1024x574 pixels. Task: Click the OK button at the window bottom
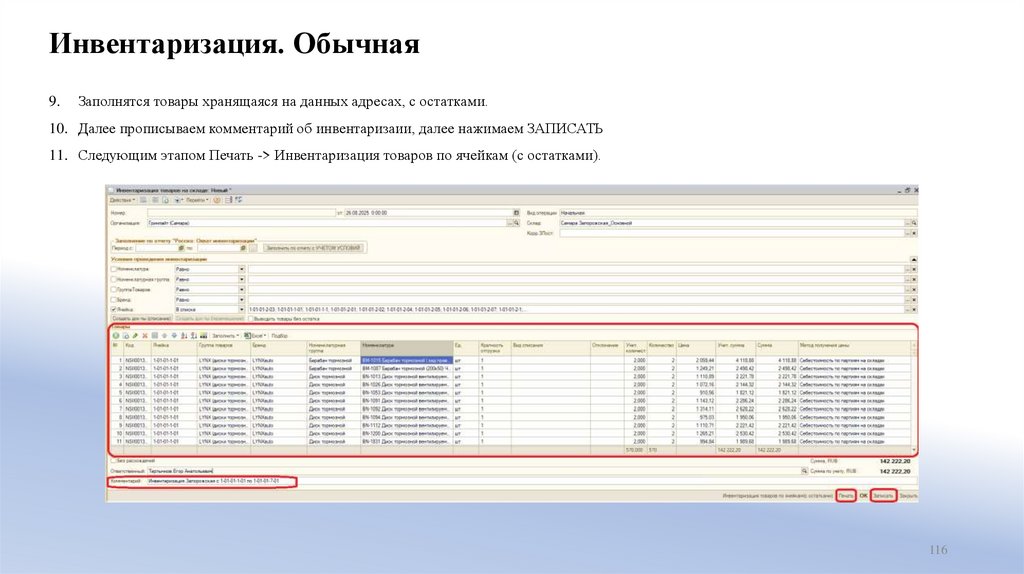[863, 496]
